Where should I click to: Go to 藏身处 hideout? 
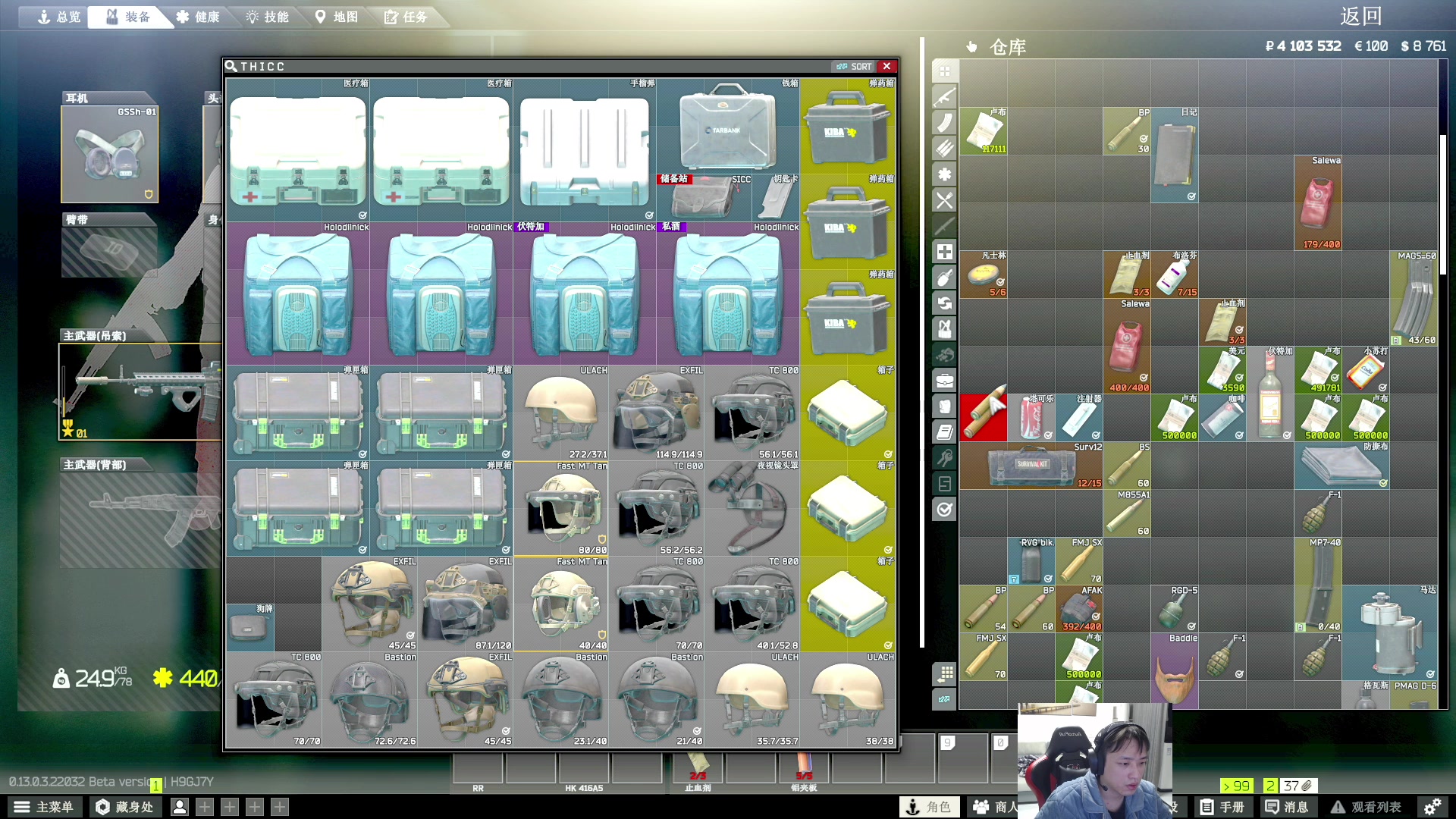(126, 807)
